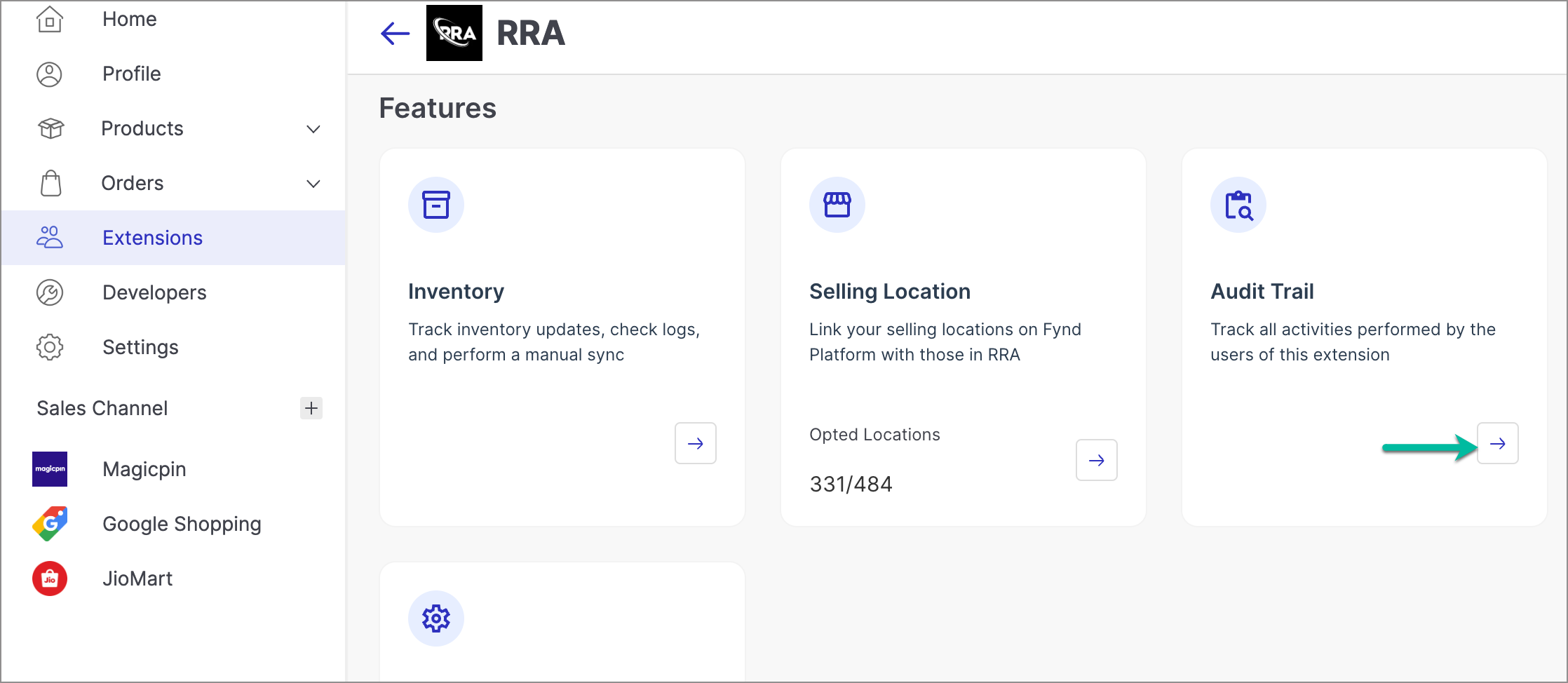This screenshot has height=683, width=1568.
Task: Click the Audit Trail card title
Action: tap(1262, 291)
